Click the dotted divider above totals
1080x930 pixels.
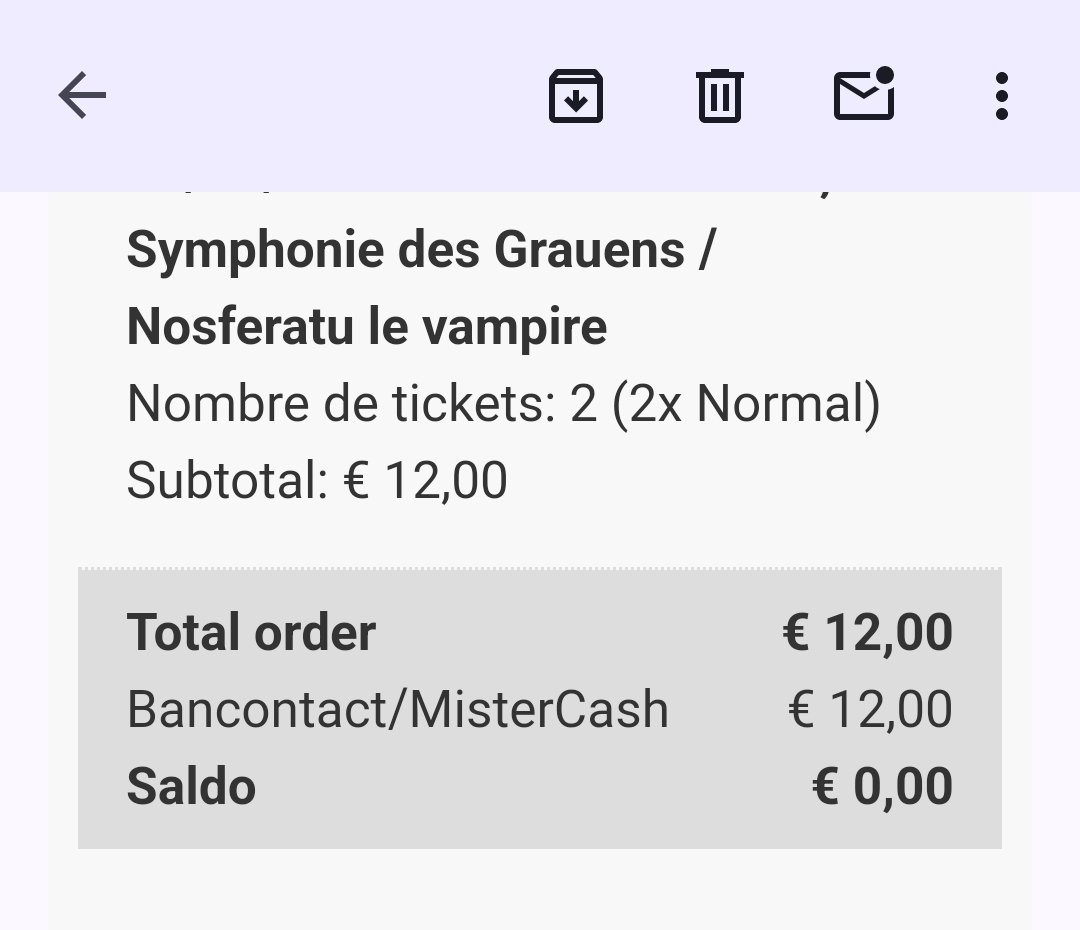(x=540, y=568)
